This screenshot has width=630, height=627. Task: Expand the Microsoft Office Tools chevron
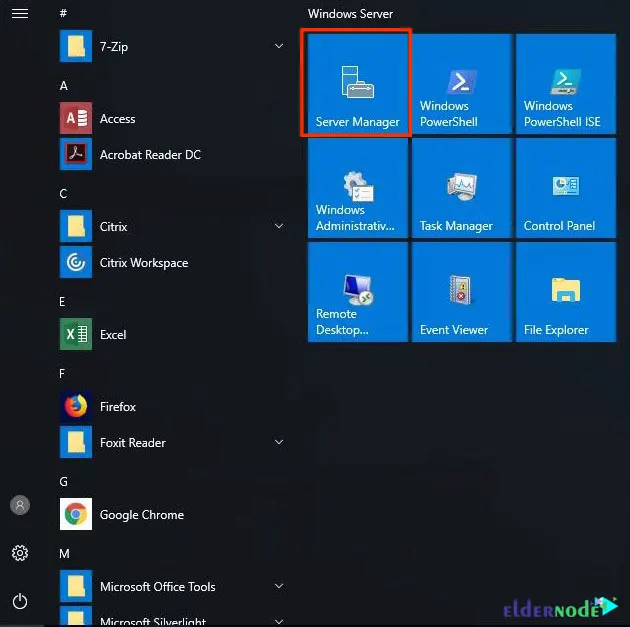pos(279,586)
